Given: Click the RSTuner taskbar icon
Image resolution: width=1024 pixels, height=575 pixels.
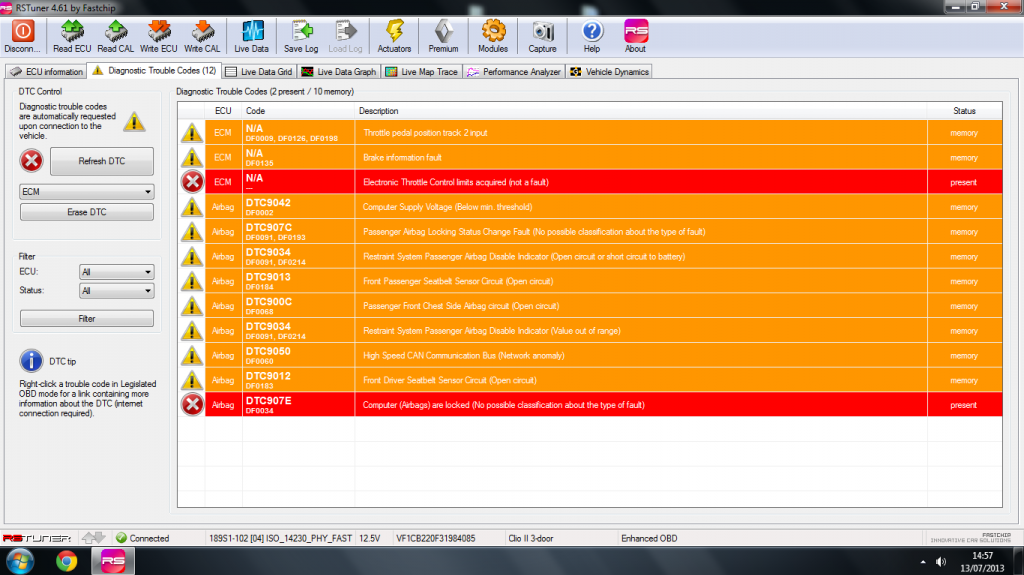Looking at the screenshot, I should pyautogui.click(x=112, y=561).
